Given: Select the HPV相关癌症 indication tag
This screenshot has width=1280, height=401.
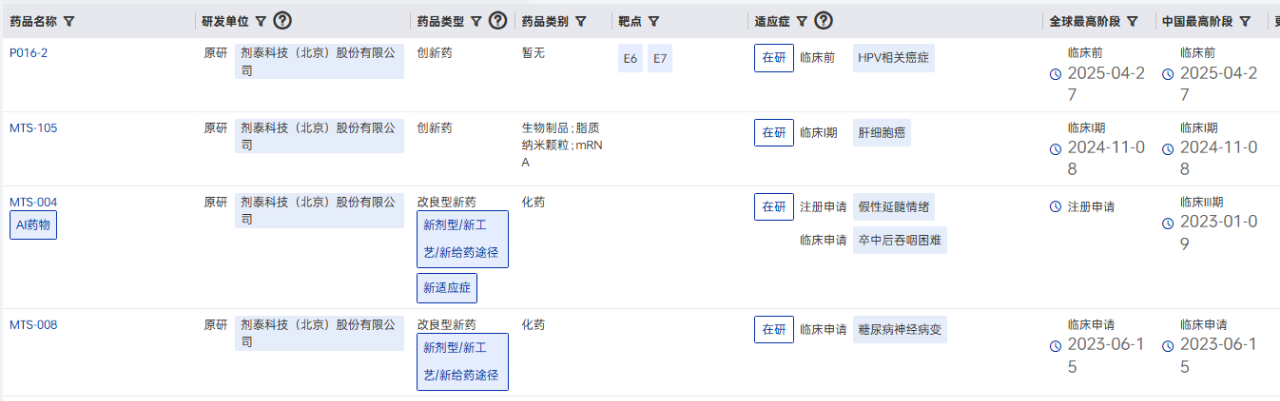Looking at the screenshot, I should [x=894, y=58].
